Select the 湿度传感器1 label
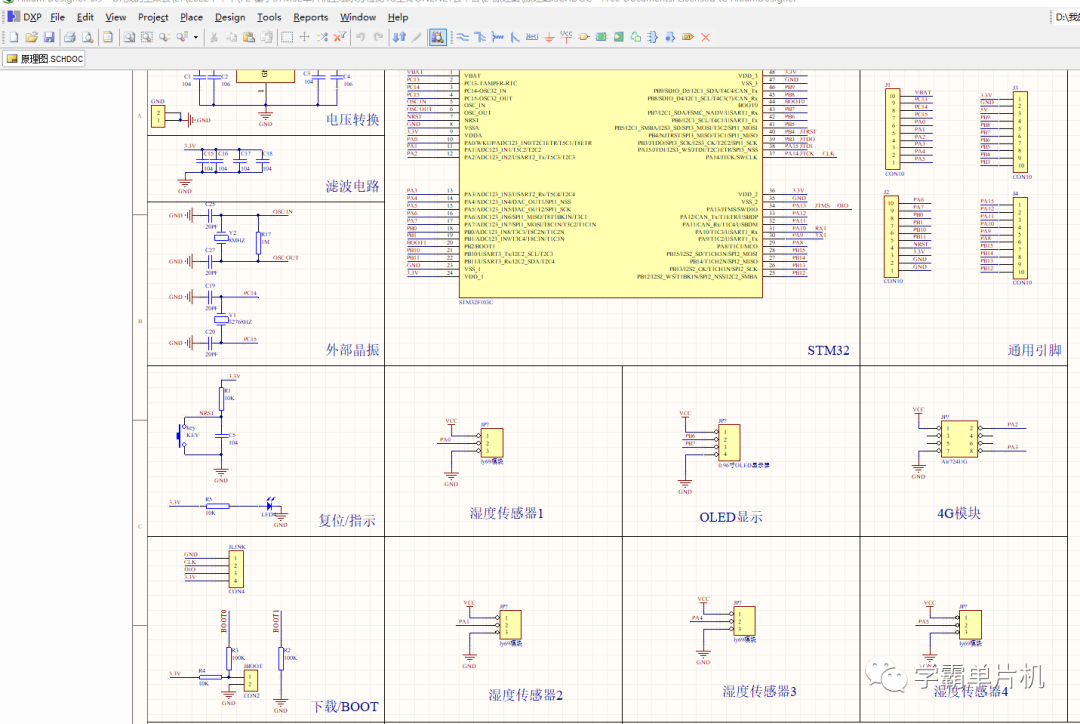Screen dimensions: 1080x724 pyautogui.click(x=507, y=513)
